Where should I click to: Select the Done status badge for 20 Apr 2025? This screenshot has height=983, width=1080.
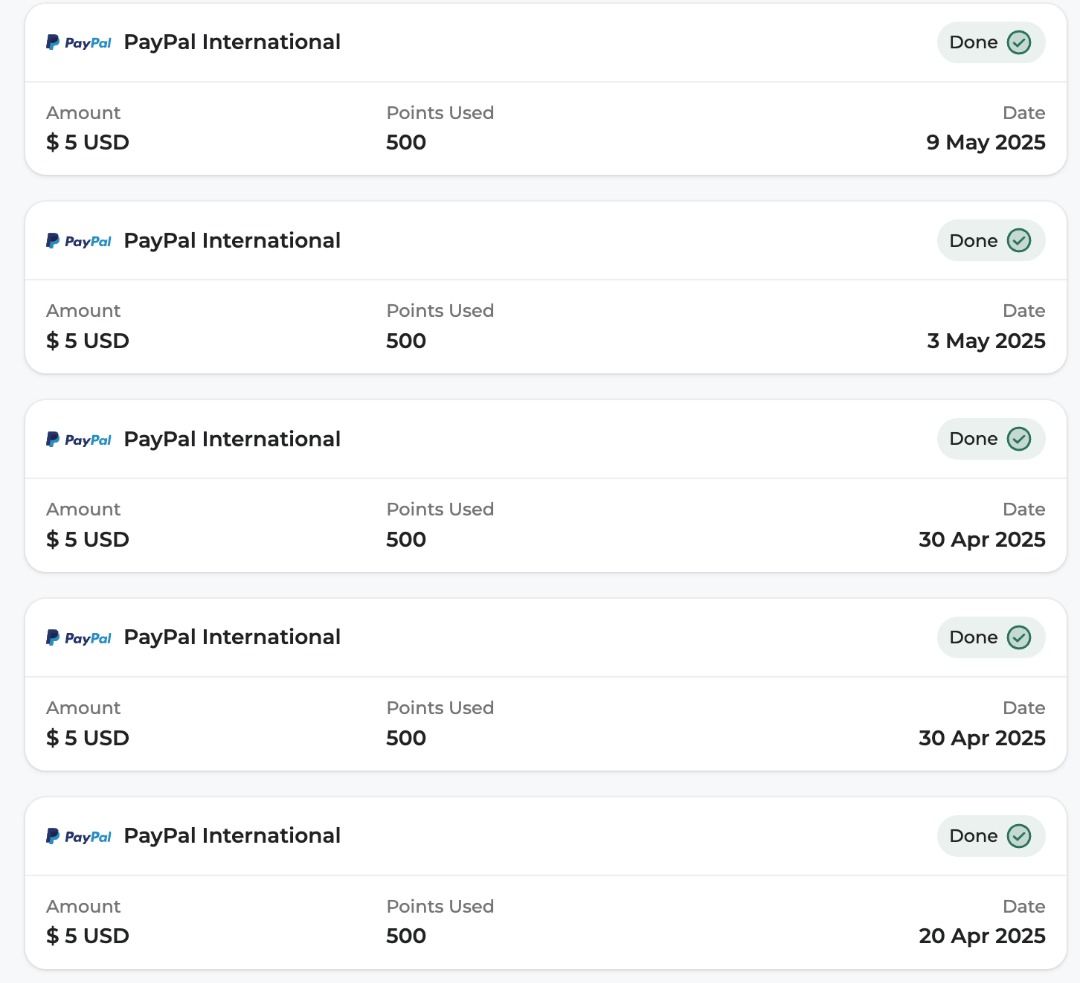click(x=990, y=836)
